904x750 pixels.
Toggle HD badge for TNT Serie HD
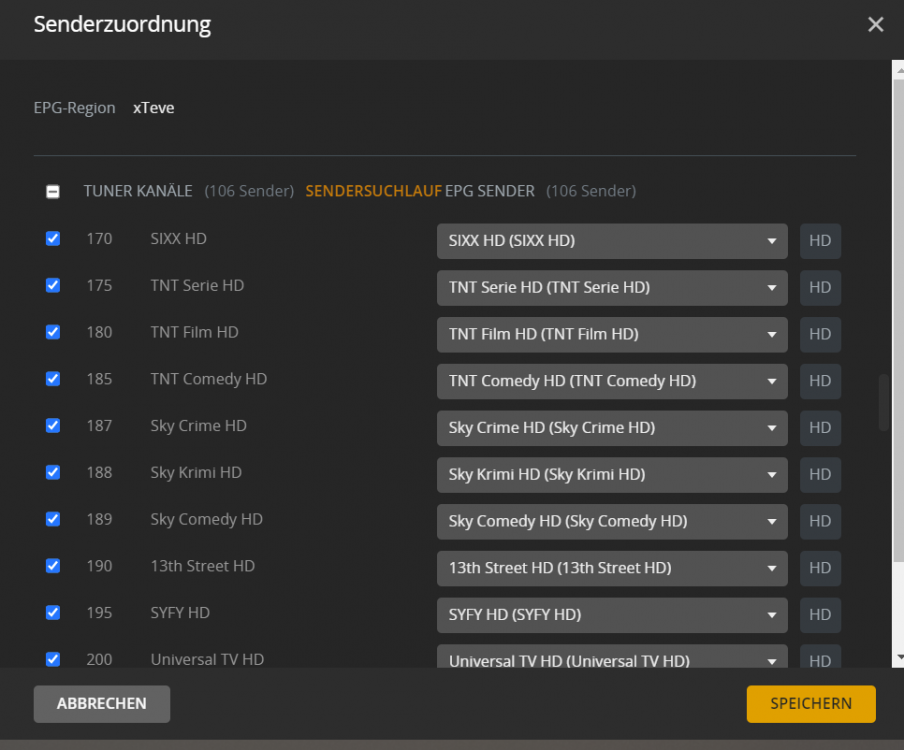(820, 288)
